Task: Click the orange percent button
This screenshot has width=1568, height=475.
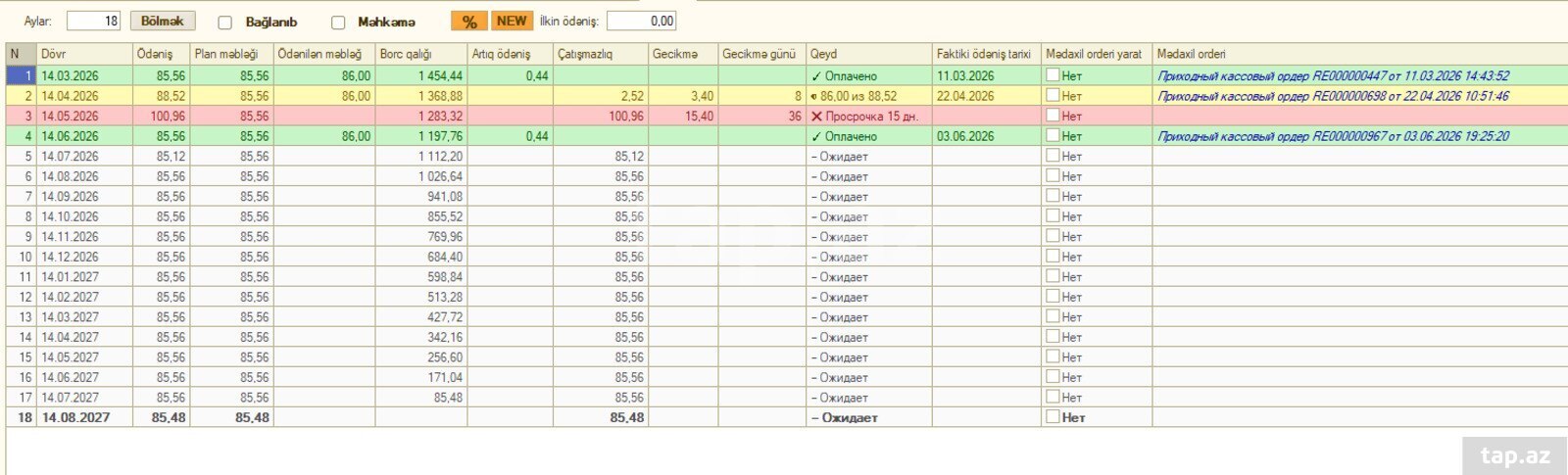Action: (468, 22)
